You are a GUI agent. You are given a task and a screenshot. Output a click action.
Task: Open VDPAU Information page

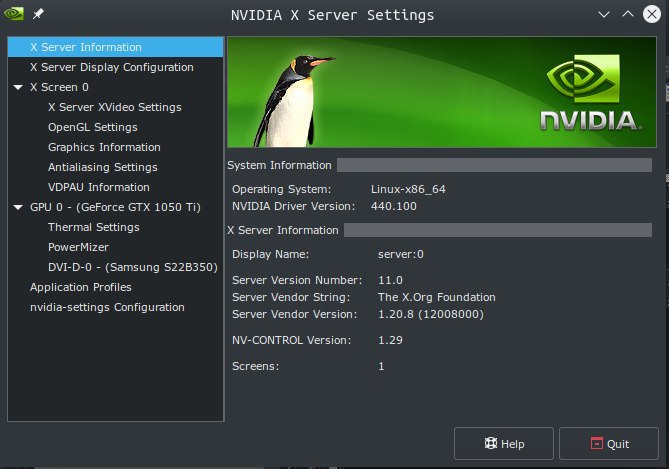(x=99, y=187)
